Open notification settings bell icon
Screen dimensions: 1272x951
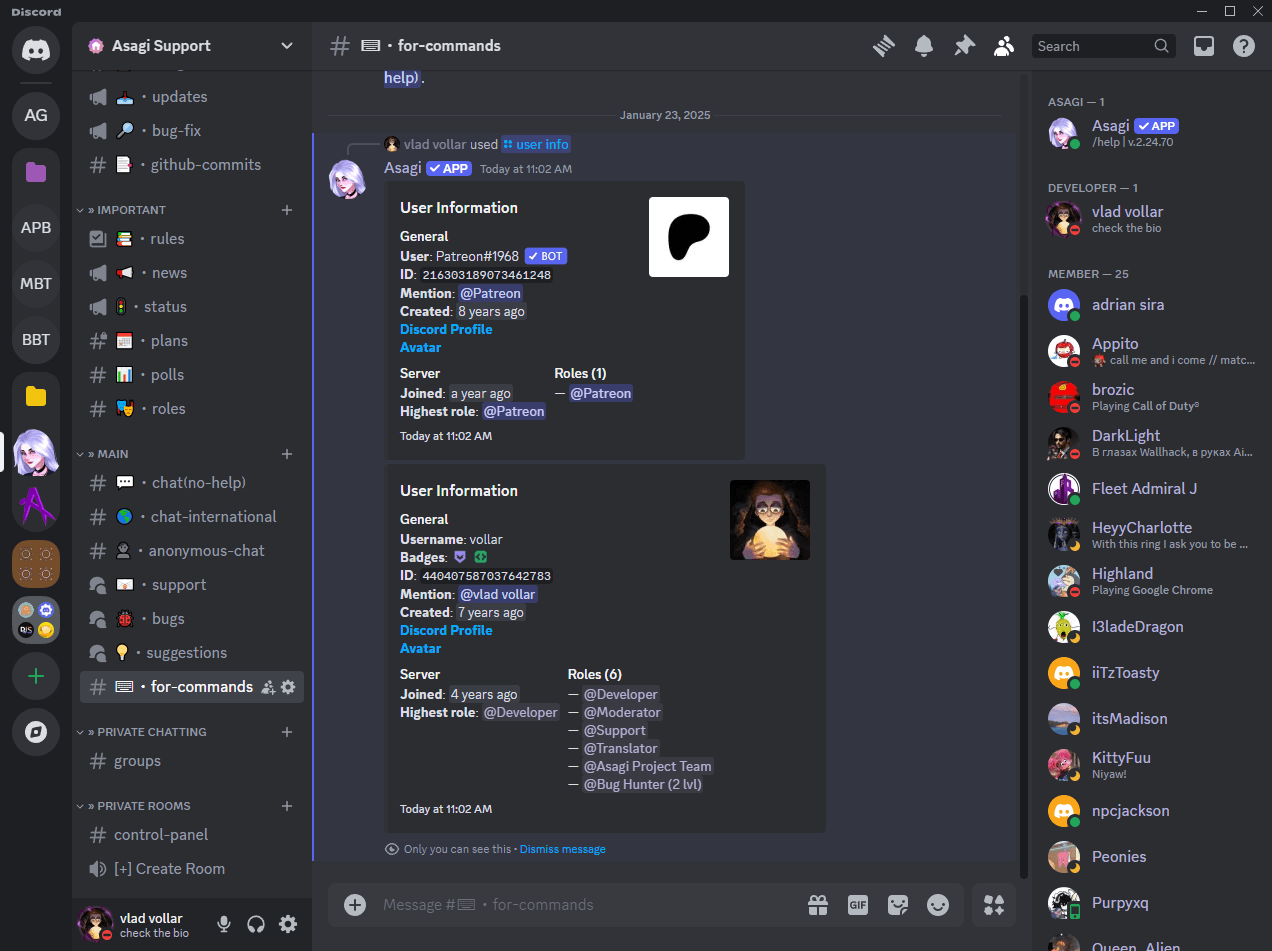(x=924, y=46)
